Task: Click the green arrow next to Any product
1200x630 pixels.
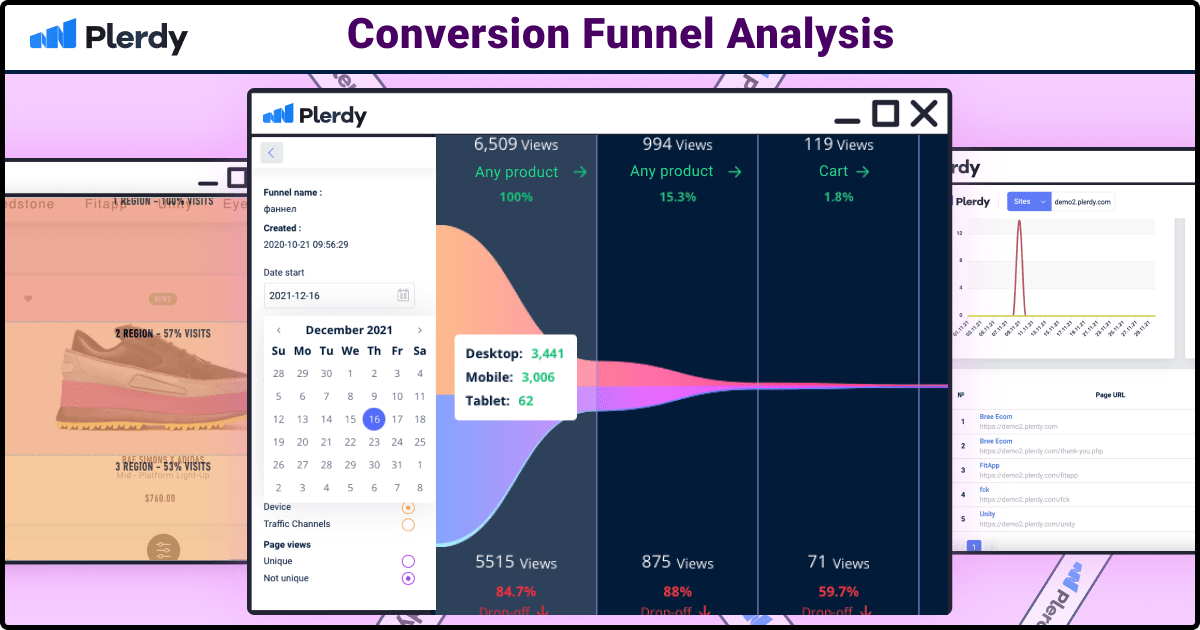Action: pos(578,171)
